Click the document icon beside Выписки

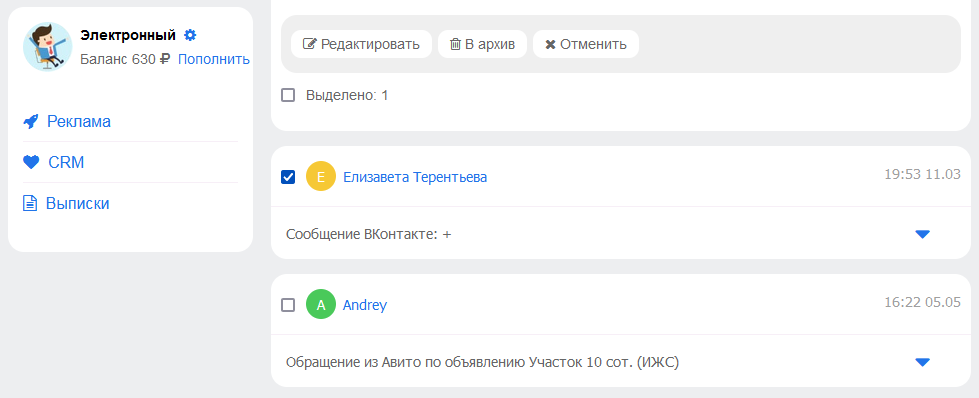pyautogui.click(x=30, y=204)
